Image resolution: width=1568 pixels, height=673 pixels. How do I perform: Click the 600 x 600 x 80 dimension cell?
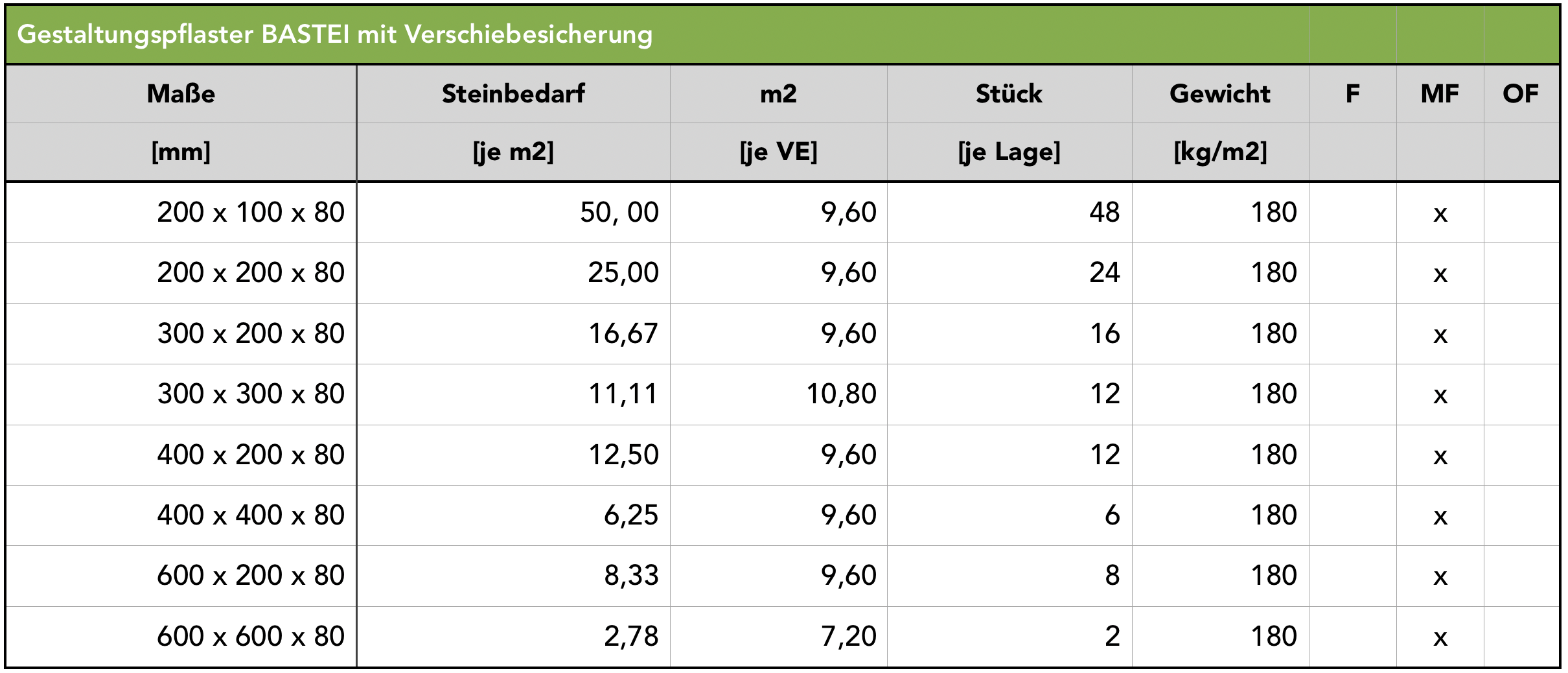coord(251,637)
